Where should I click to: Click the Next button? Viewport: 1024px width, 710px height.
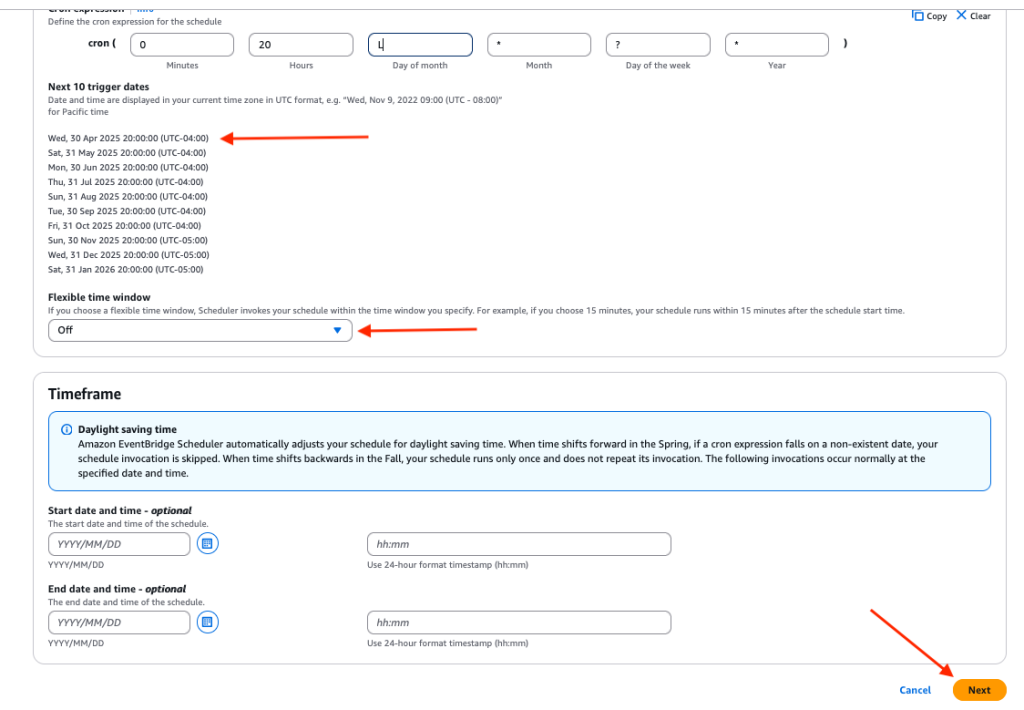(x=979, y=690)
